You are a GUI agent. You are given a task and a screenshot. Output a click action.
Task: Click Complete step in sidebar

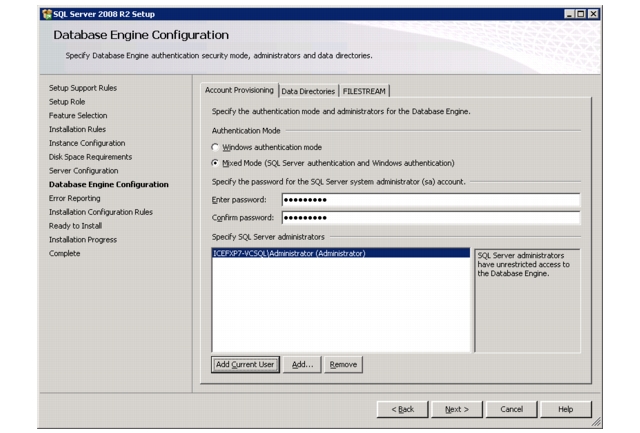tap(64, 253)
